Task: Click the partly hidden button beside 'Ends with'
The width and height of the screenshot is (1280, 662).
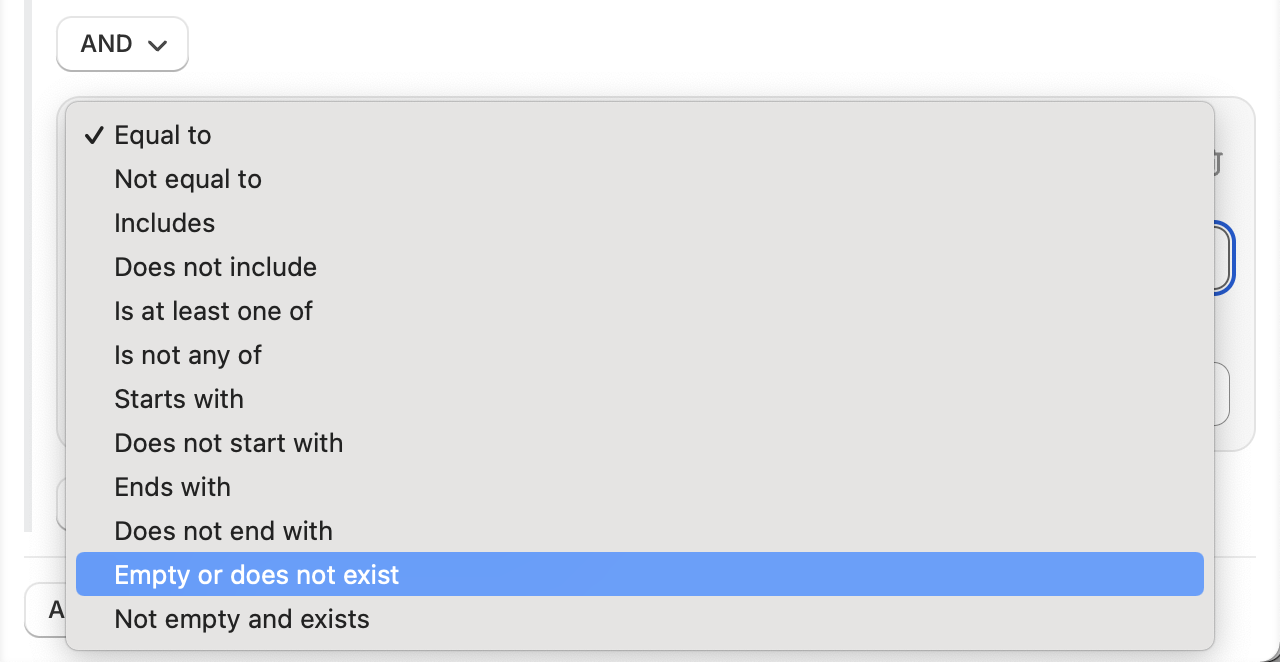Action: 61,503
